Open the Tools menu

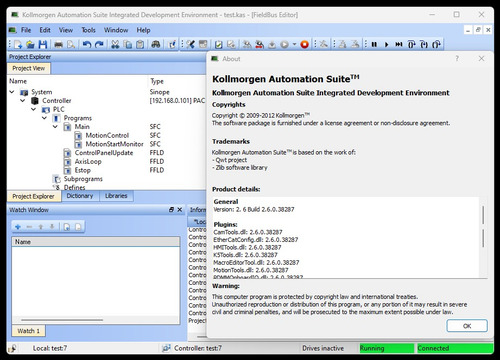(x=88, y=30)
